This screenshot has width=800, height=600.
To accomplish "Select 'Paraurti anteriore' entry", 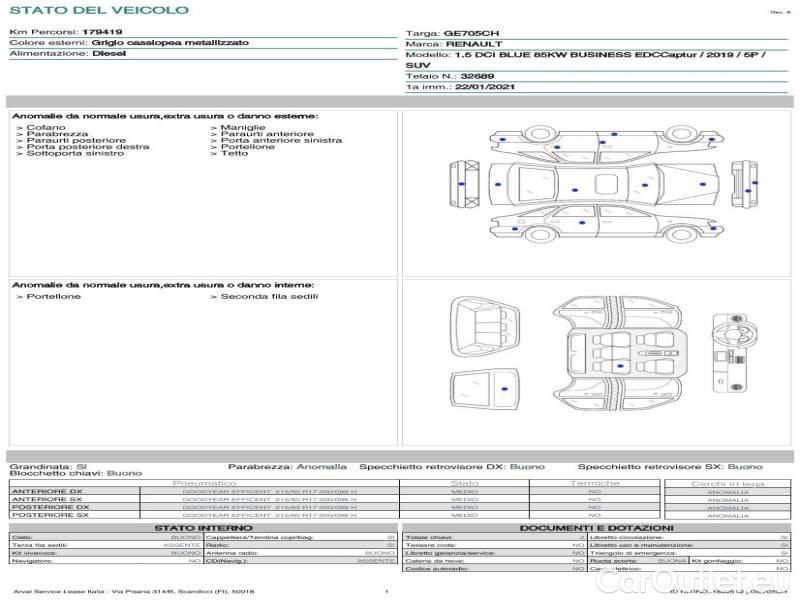I will pos(267,134).
